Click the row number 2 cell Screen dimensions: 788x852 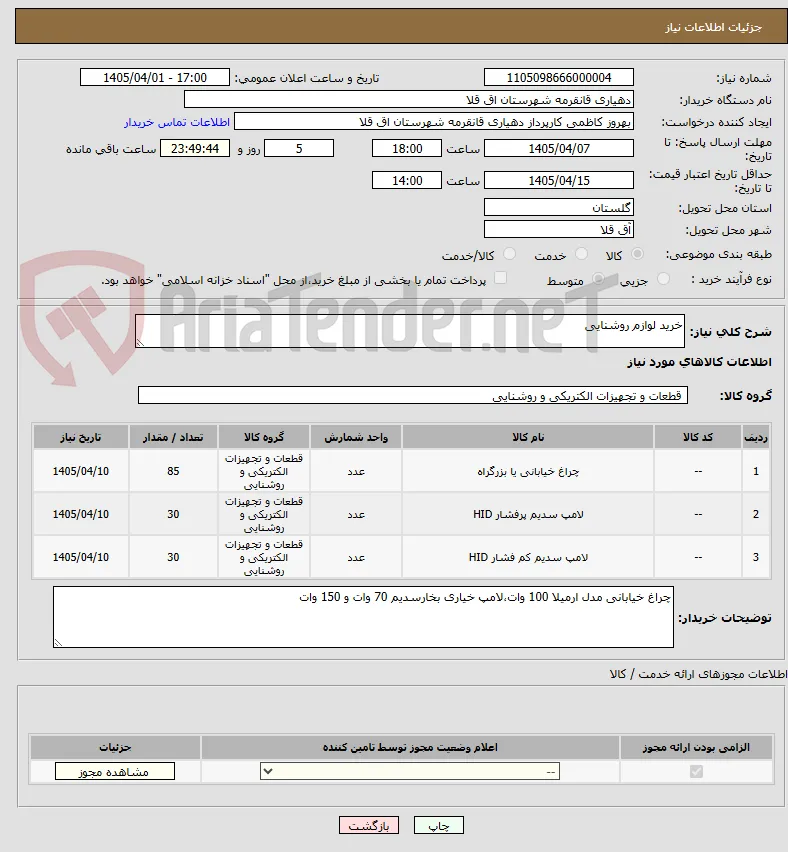click(x=756, y=515)
